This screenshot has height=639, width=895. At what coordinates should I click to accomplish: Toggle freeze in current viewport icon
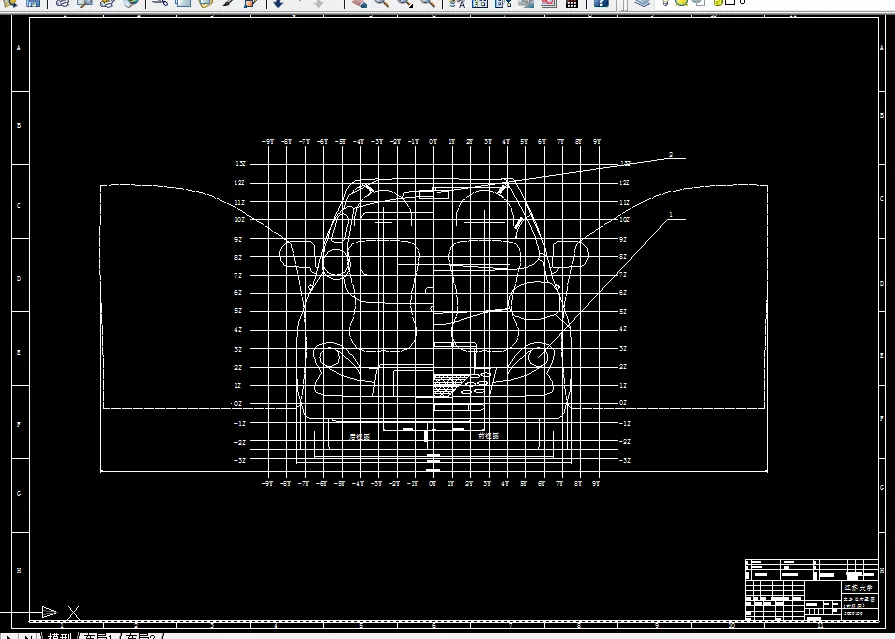pos(699,2)
